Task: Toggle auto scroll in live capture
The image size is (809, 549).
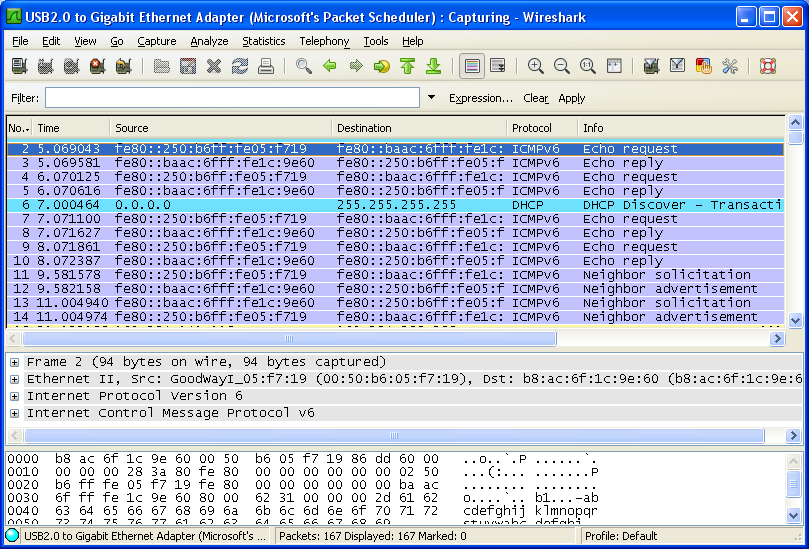Action: pyautogui.click(x=498, y=66)
